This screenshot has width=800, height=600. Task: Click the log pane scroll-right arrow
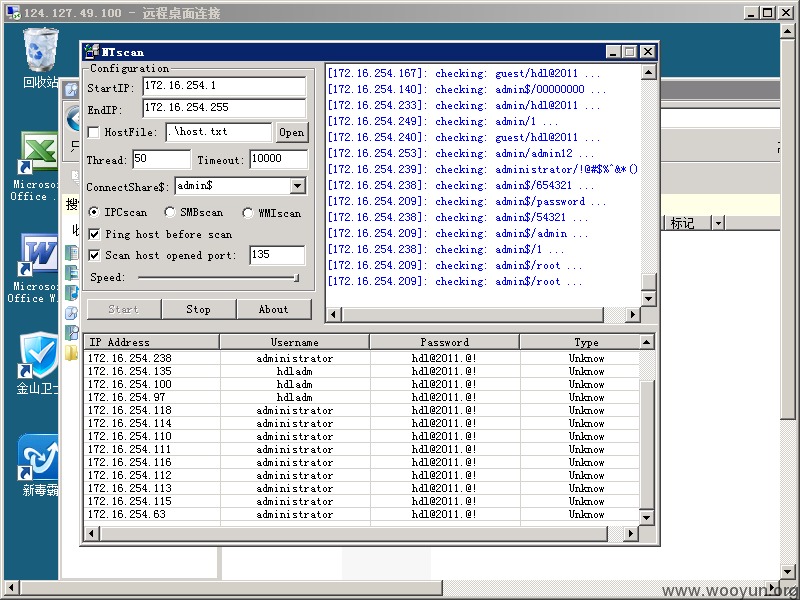[x=633, y=314]
